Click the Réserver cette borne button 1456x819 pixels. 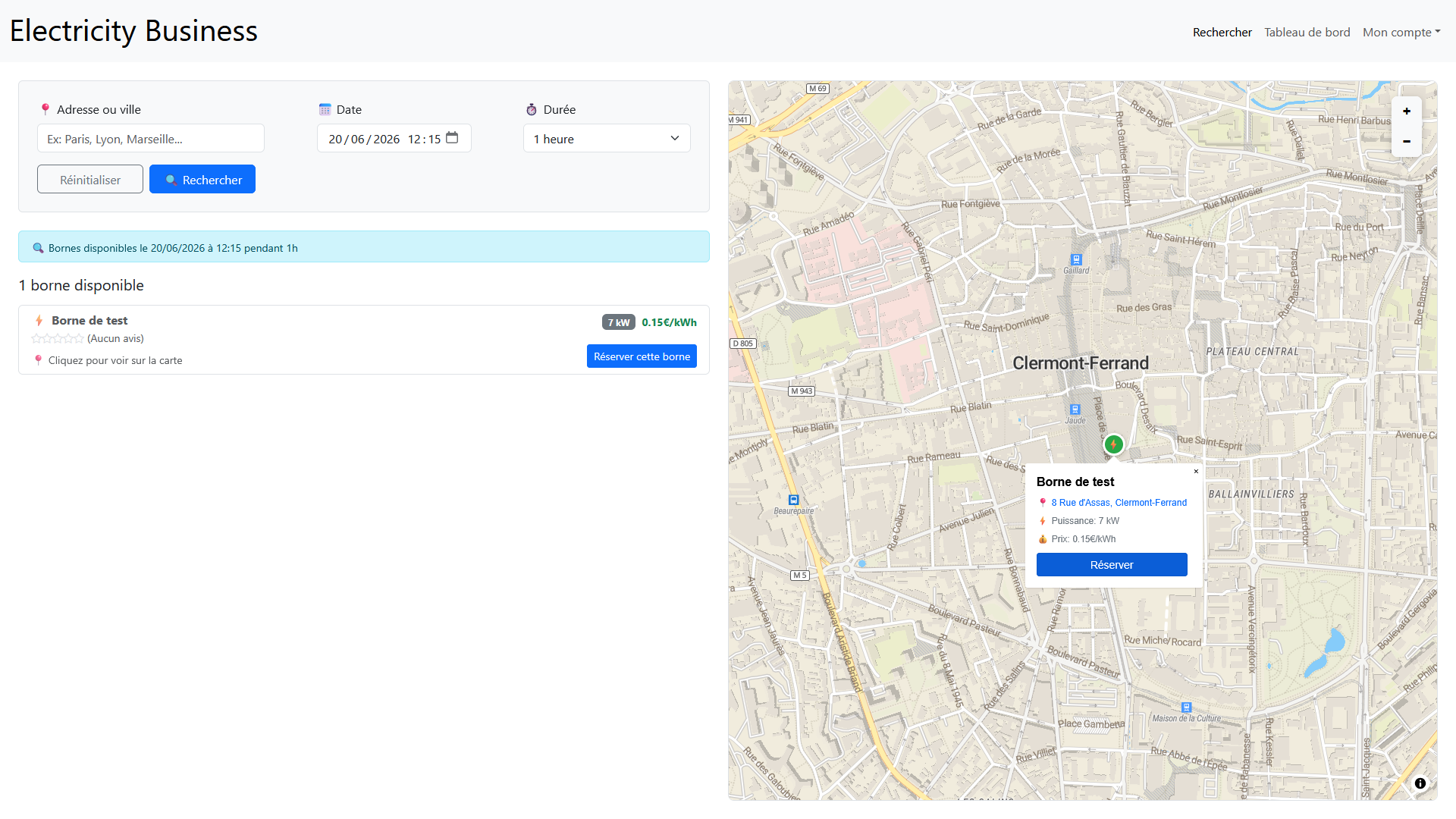click(x=641, y=356)
